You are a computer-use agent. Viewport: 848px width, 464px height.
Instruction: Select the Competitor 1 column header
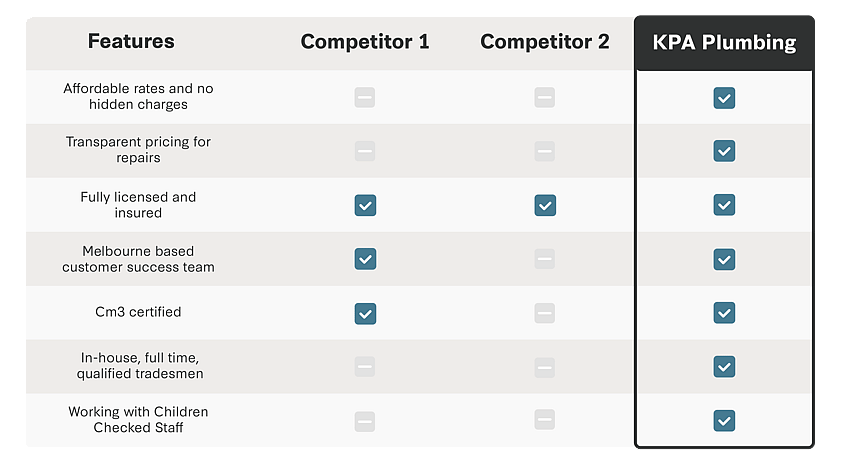click(365, 43)
